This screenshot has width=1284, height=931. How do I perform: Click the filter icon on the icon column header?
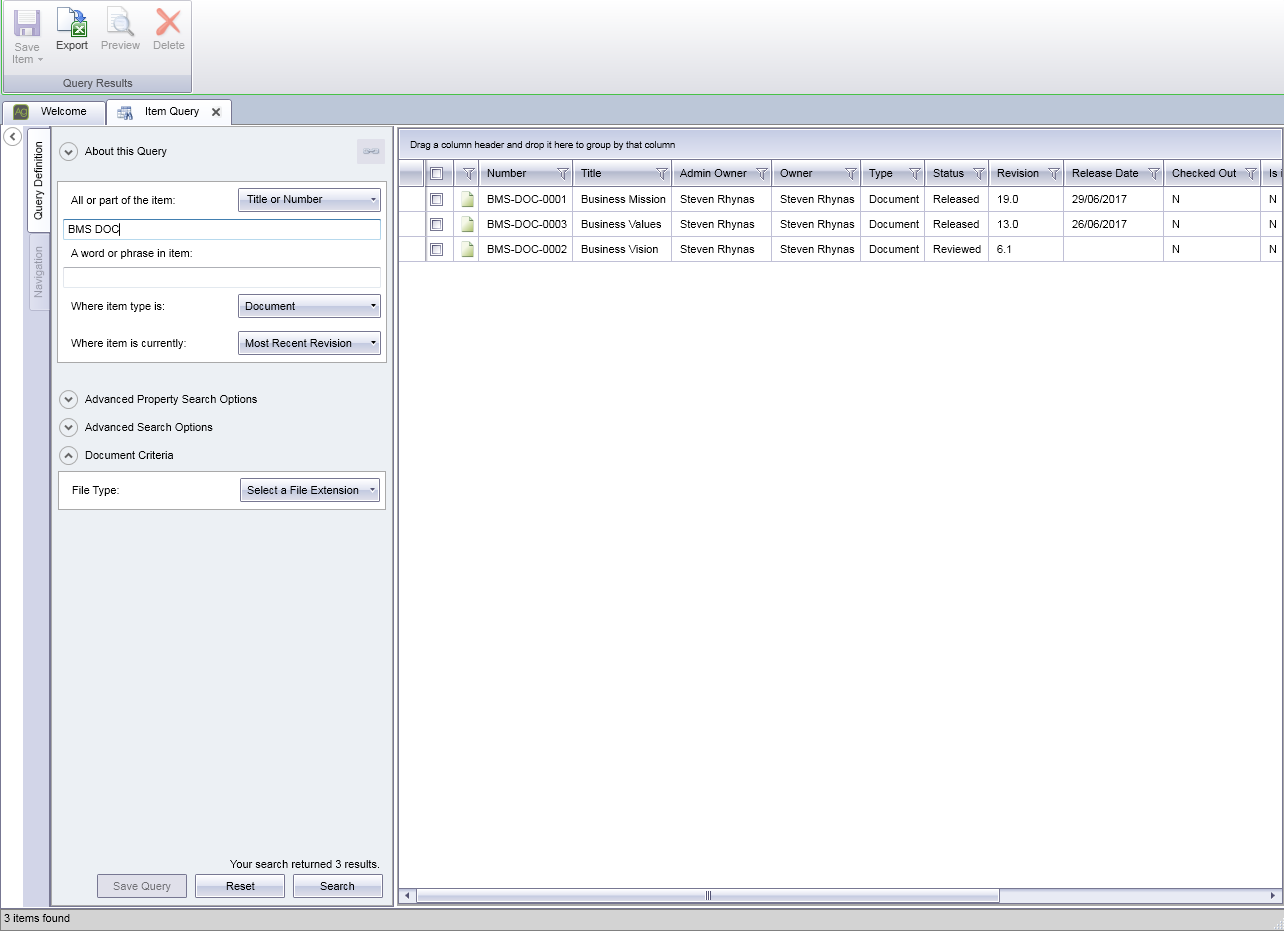(x=468, y=173)
